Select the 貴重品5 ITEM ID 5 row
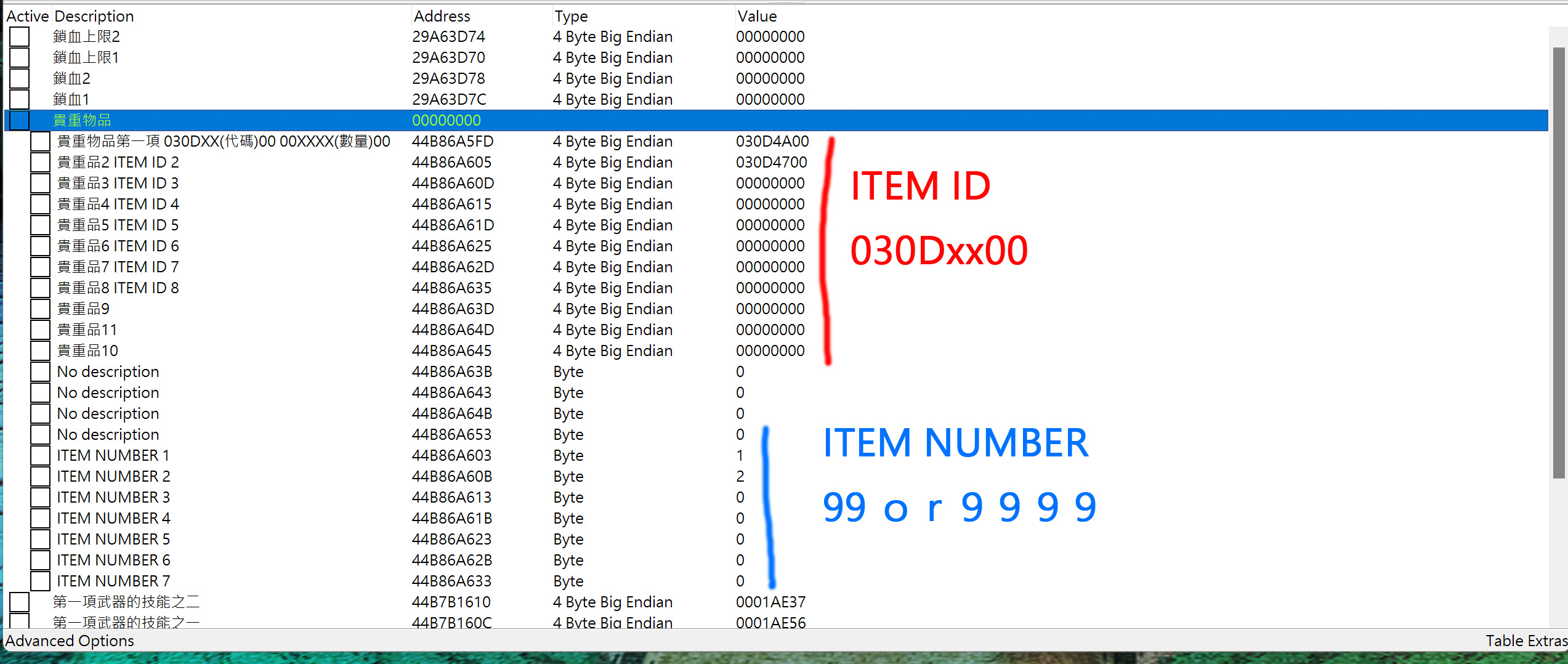This screenshot has height=664, width=1568. (x=118, y=225)
